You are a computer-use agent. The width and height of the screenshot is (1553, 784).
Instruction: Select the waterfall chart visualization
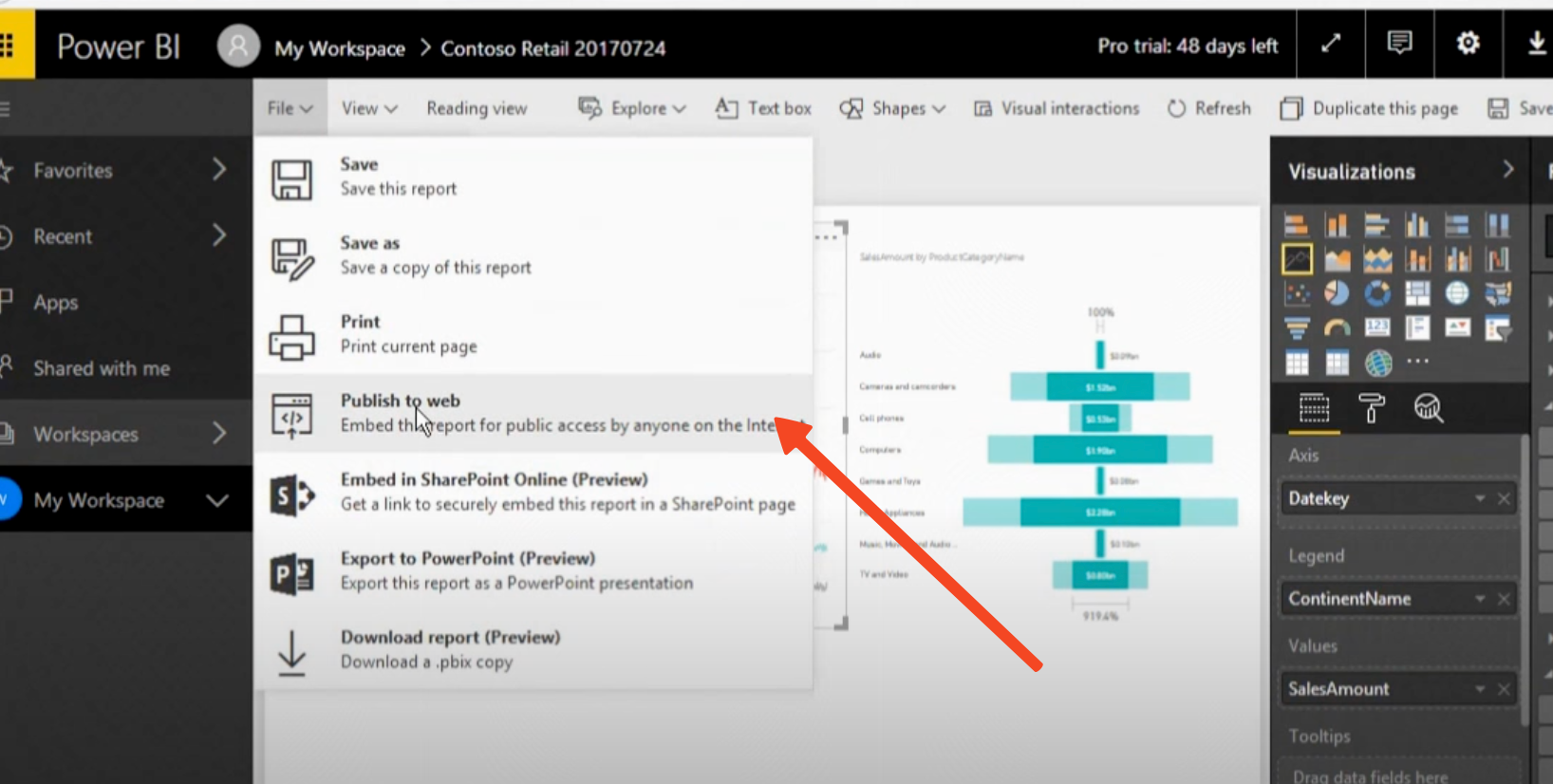tap(1498, 259)
